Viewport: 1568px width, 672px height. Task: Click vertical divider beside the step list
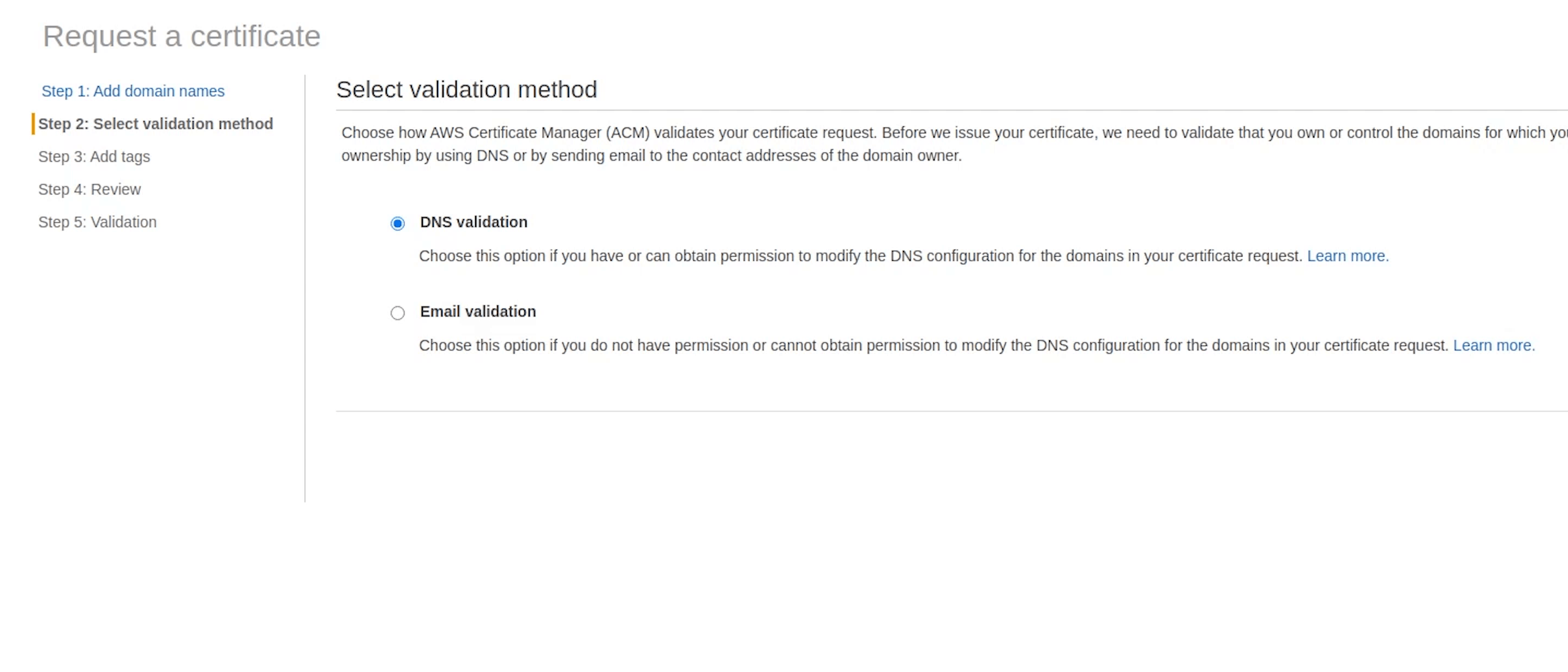coord(305,289)
